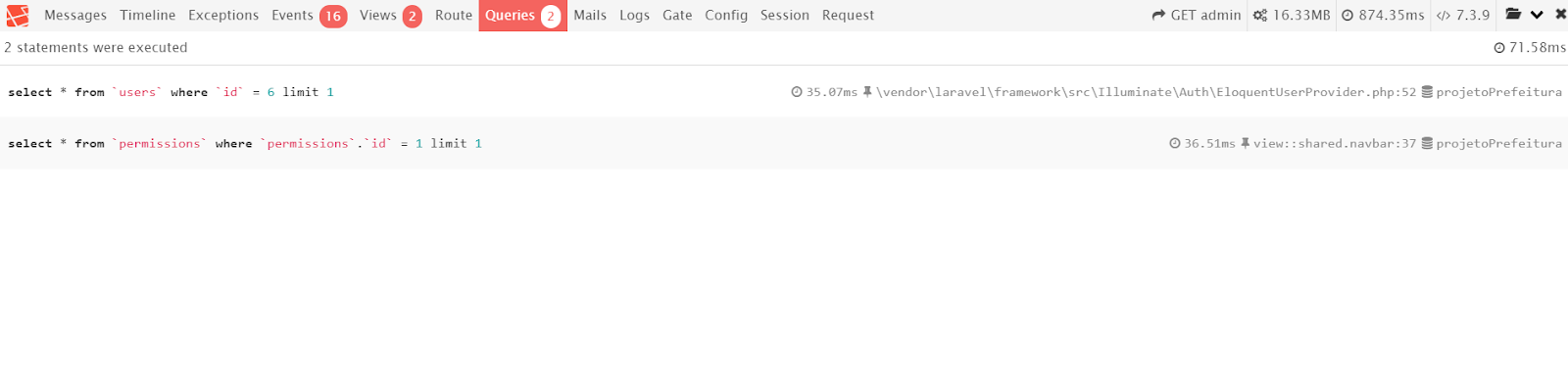The image size is (1568, 382).
Task: Open the Views tab
Action: [x=390, y=15]
